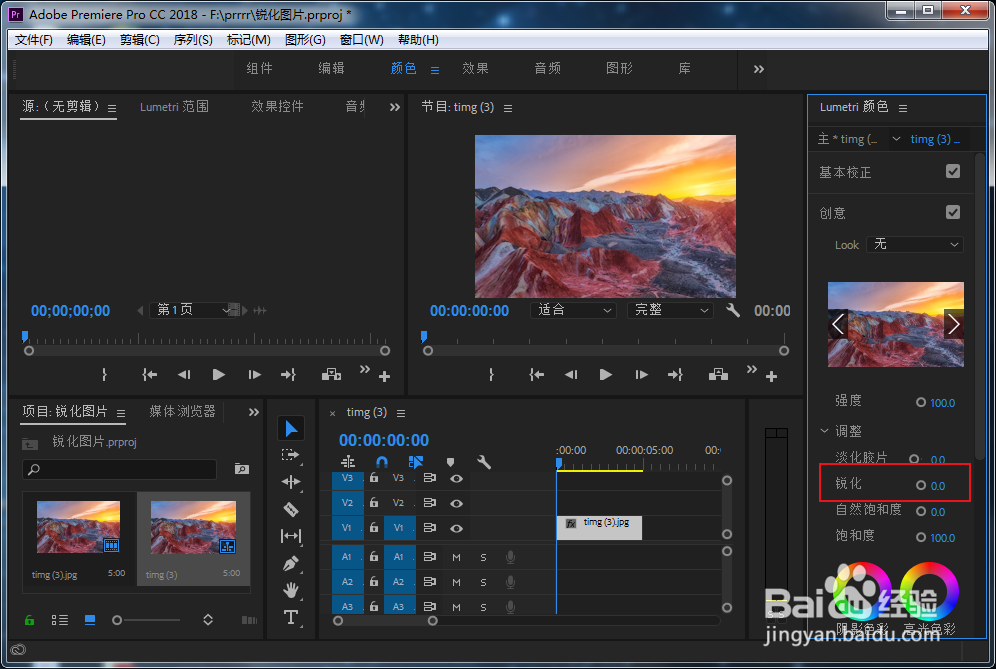Solo track A2
This screenshot has width=996, height=669.
[x=483, y=582]
